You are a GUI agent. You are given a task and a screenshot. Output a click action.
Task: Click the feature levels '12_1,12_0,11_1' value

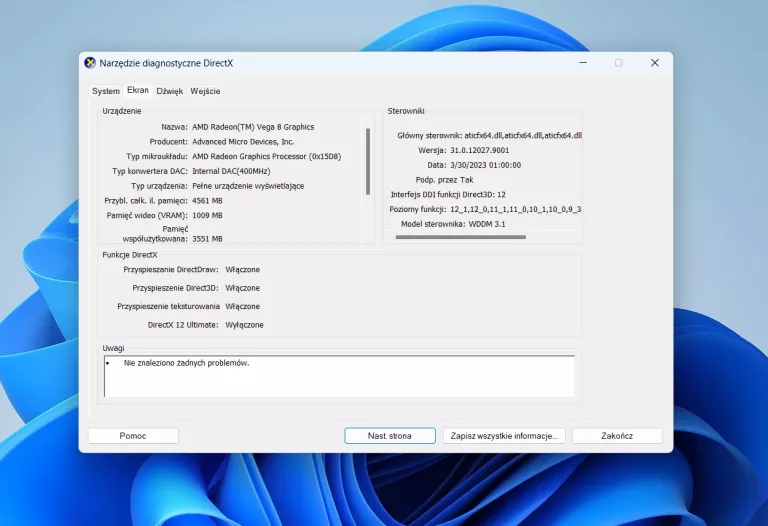pos(515,209)
